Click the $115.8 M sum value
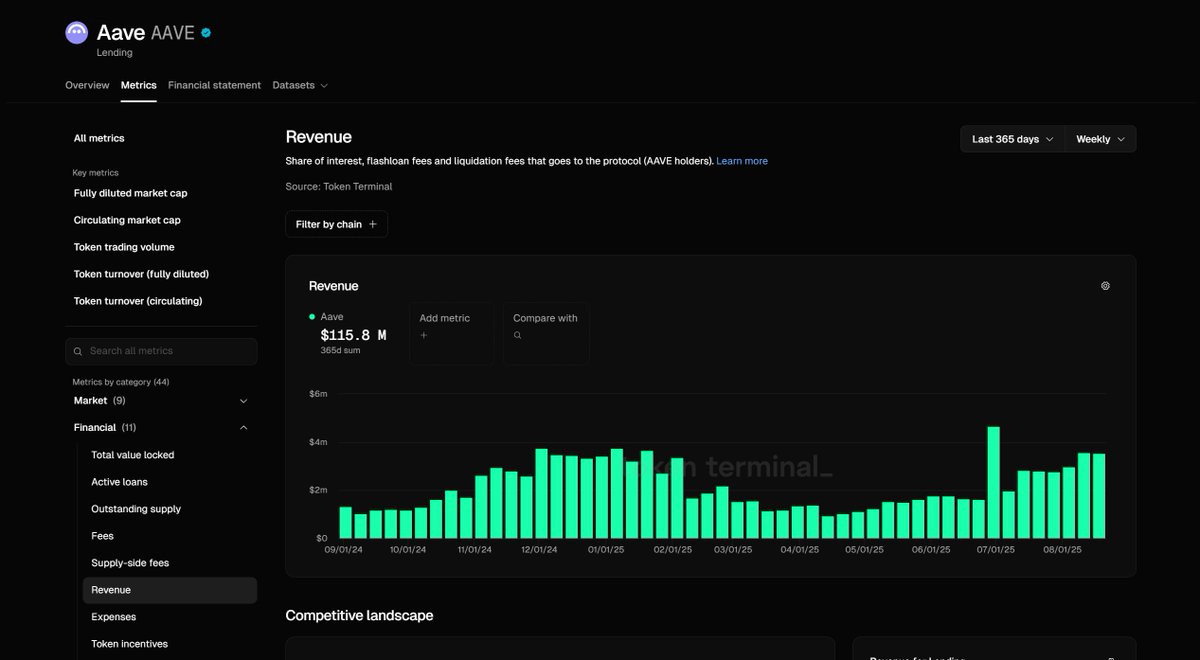1200x660 pixels. point(353,336)
